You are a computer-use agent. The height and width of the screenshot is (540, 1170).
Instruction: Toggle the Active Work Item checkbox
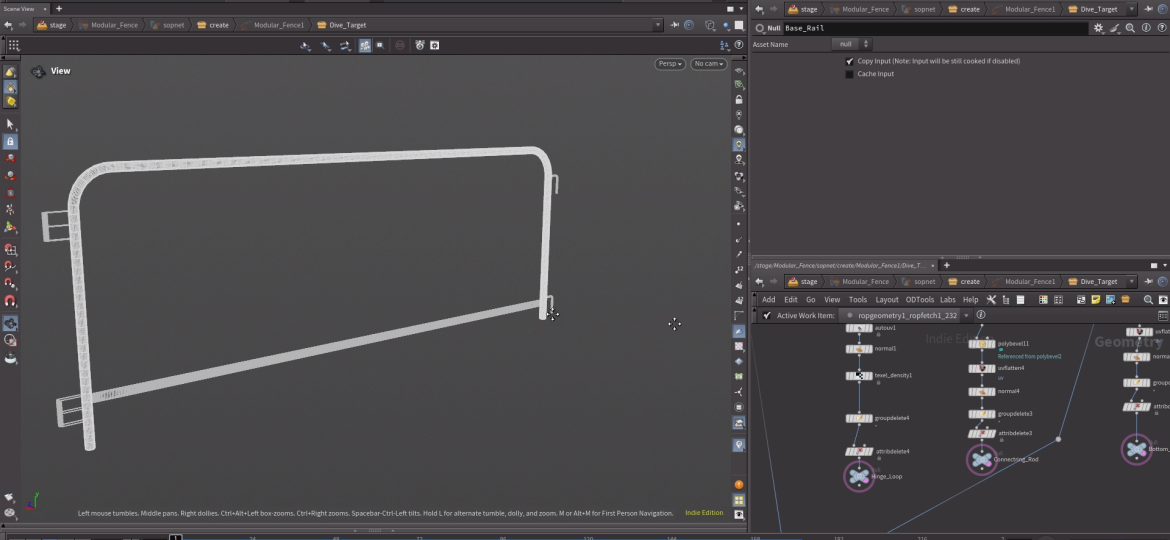coord(767,315)
